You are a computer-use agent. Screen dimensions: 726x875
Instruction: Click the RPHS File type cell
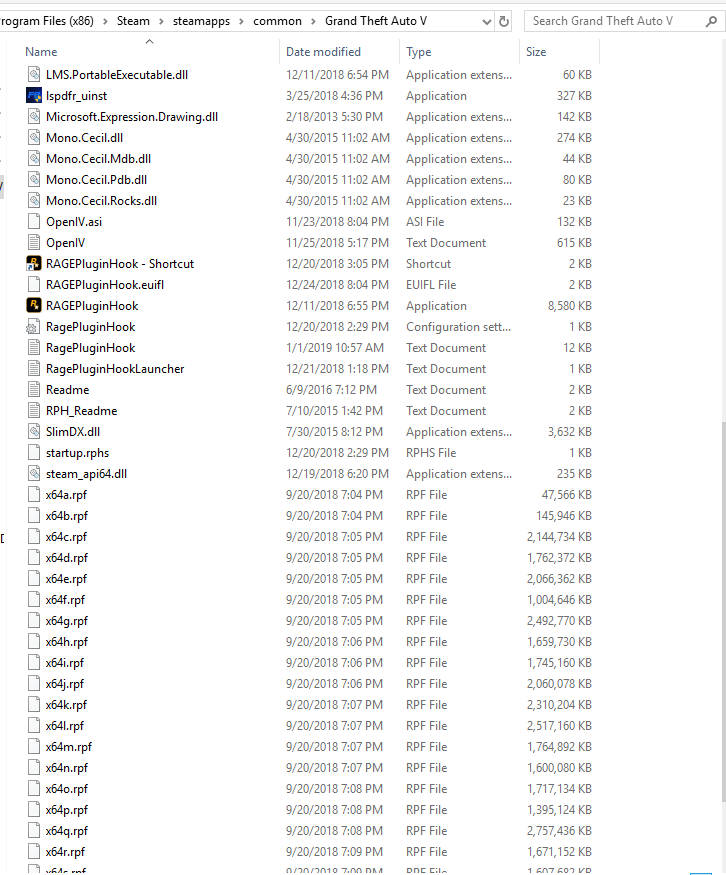coord(431,453)
